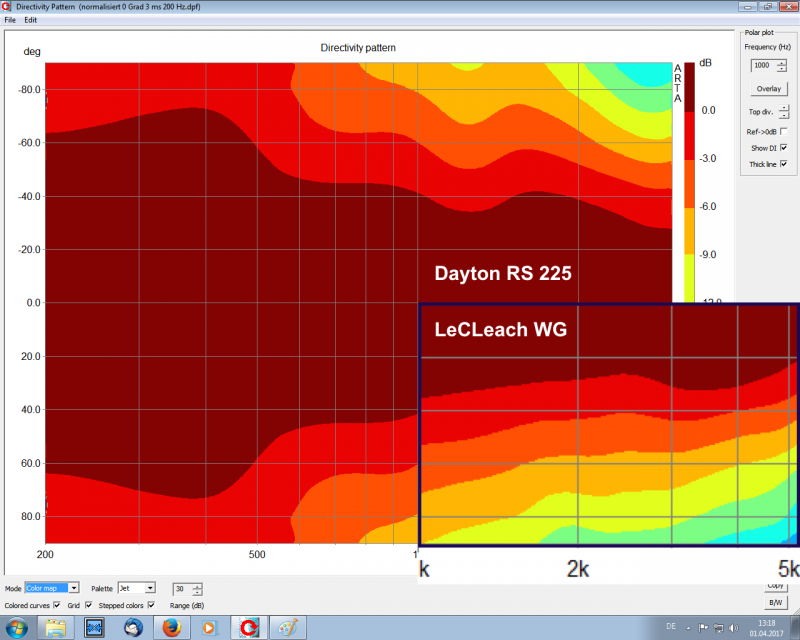Click the B/W button
Screen dimensions: 800x640
775,603
